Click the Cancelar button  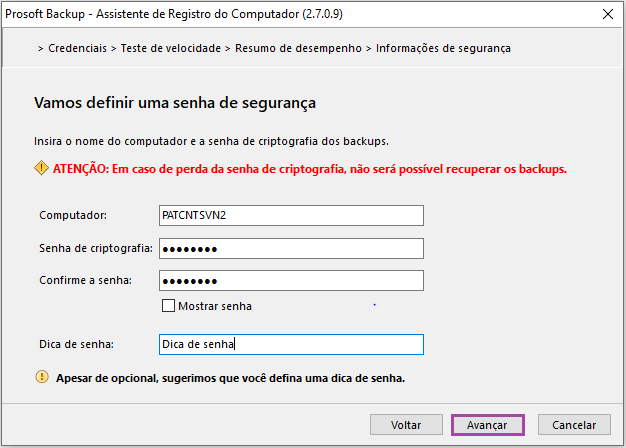[574, 425]
